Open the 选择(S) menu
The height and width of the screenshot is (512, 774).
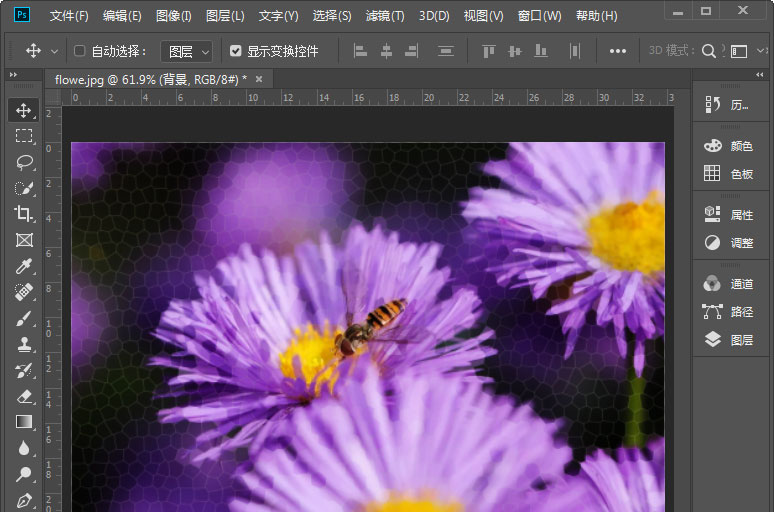[x=332, y=16]
